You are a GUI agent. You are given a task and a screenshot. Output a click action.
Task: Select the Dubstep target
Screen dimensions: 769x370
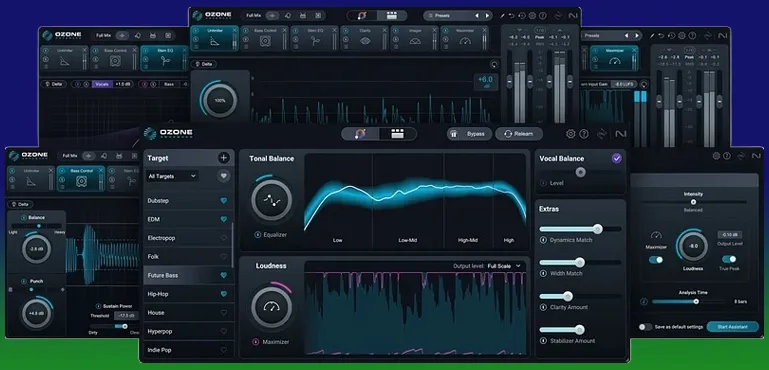188,201
